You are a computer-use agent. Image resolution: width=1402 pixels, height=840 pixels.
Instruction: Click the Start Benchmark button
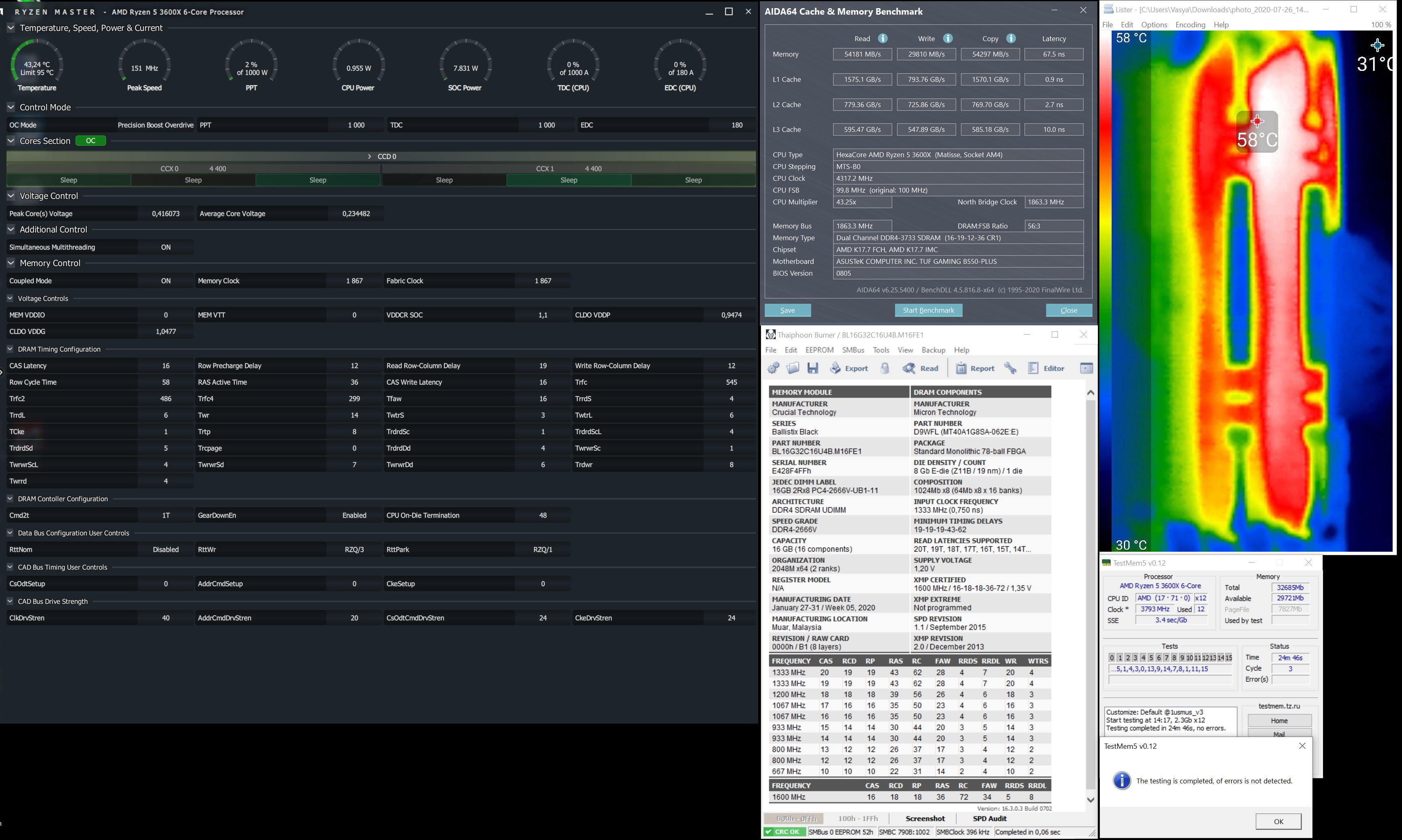[928, 310]
